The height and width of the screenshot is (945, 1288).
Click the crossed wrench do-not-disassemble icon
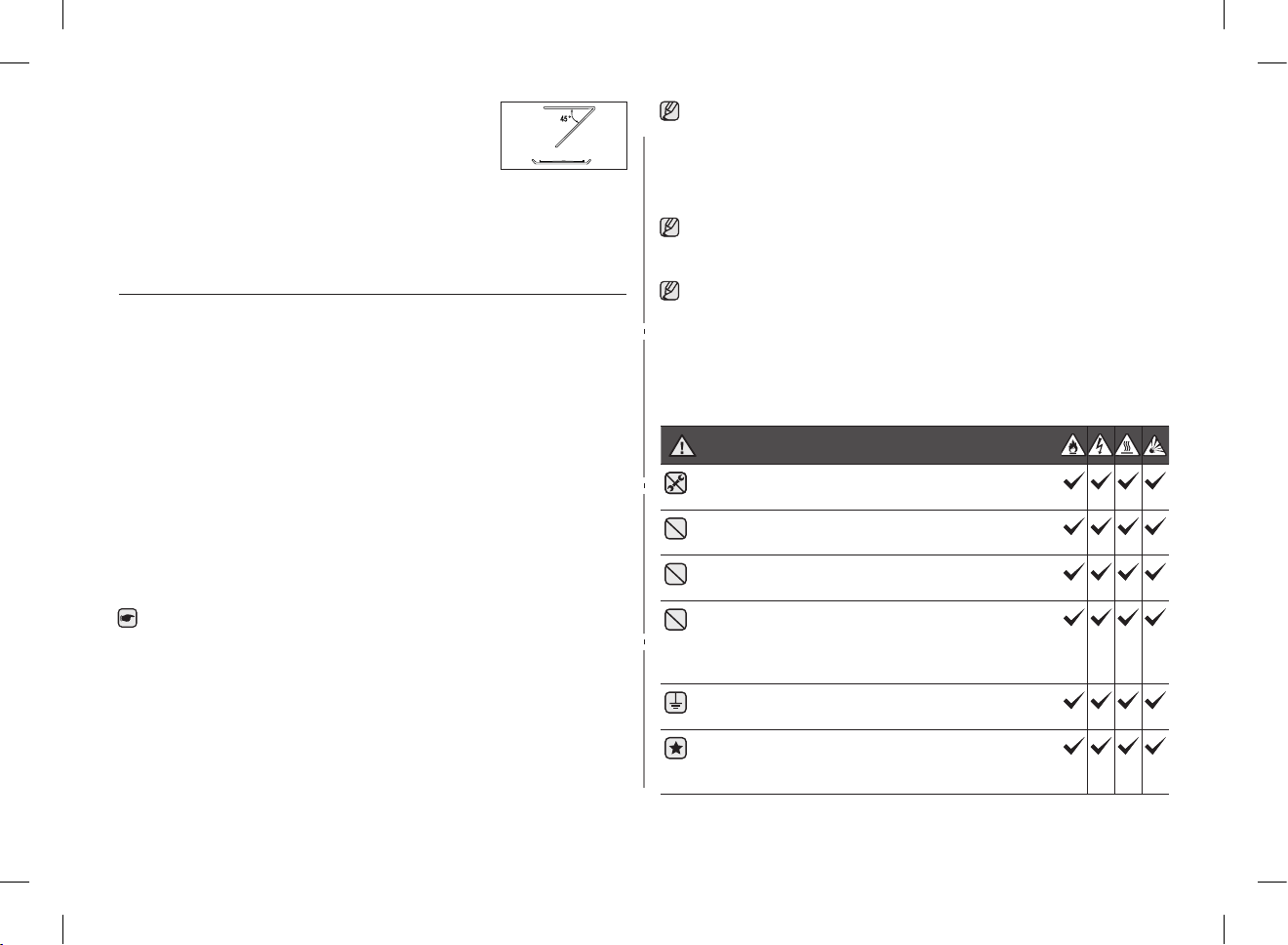(x=675, y=482)
